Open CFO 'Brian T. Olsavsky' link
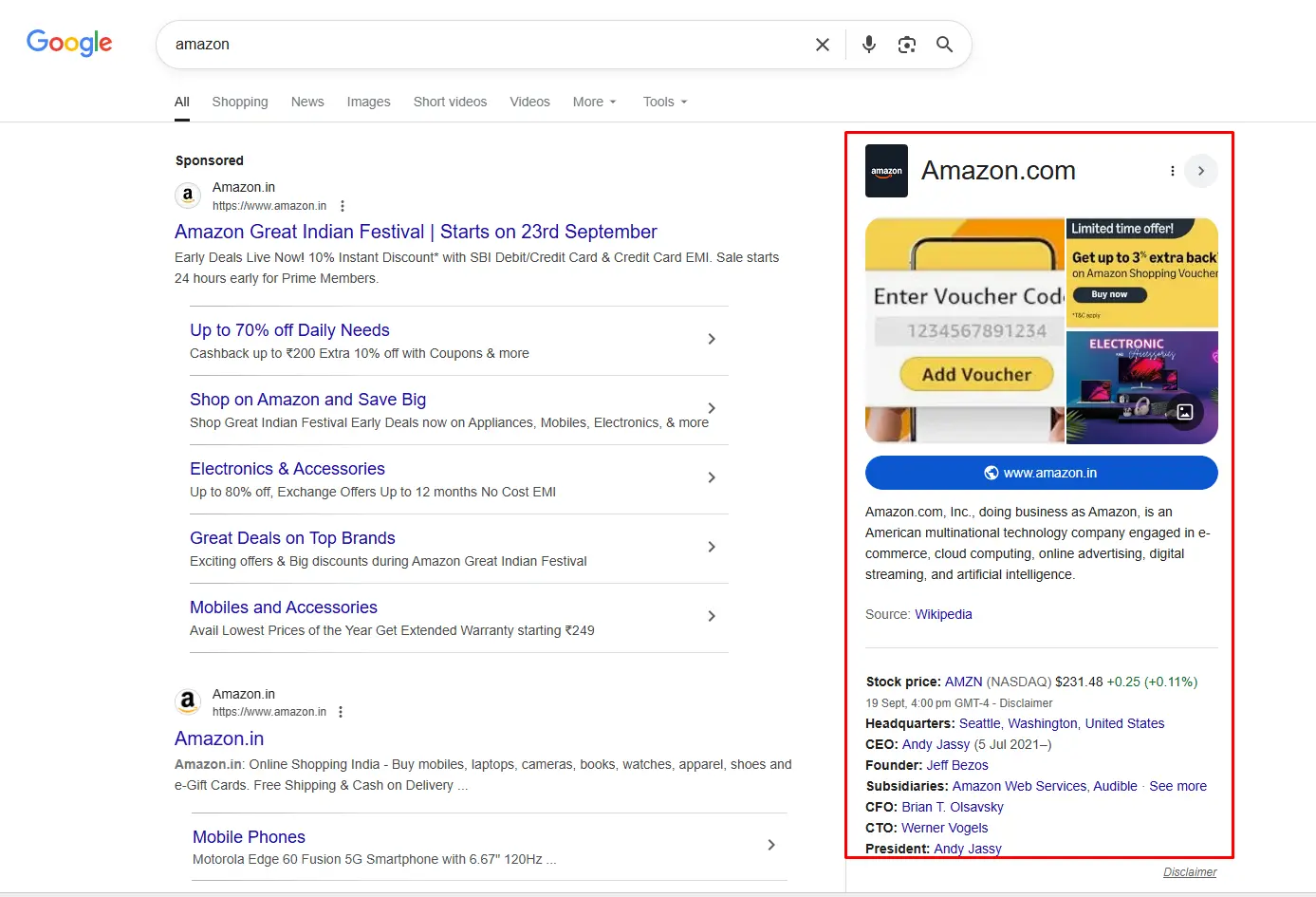Viewport: 1316px width, 897px height. pos(953,807)
